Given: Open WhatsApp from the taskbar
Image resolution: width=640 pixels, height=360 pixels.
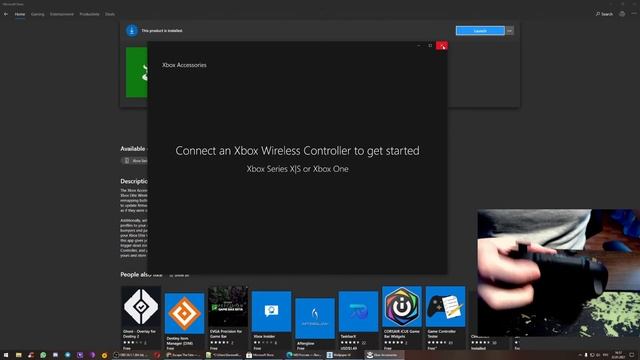Looking at the screenshot, I should 43,355.
